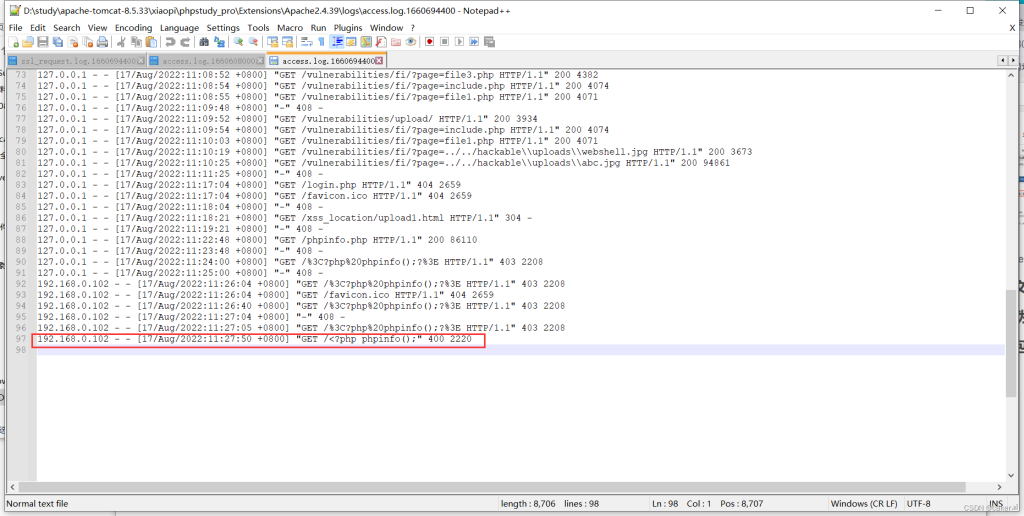Start macro recording with red dot icon

coord(430,42)
